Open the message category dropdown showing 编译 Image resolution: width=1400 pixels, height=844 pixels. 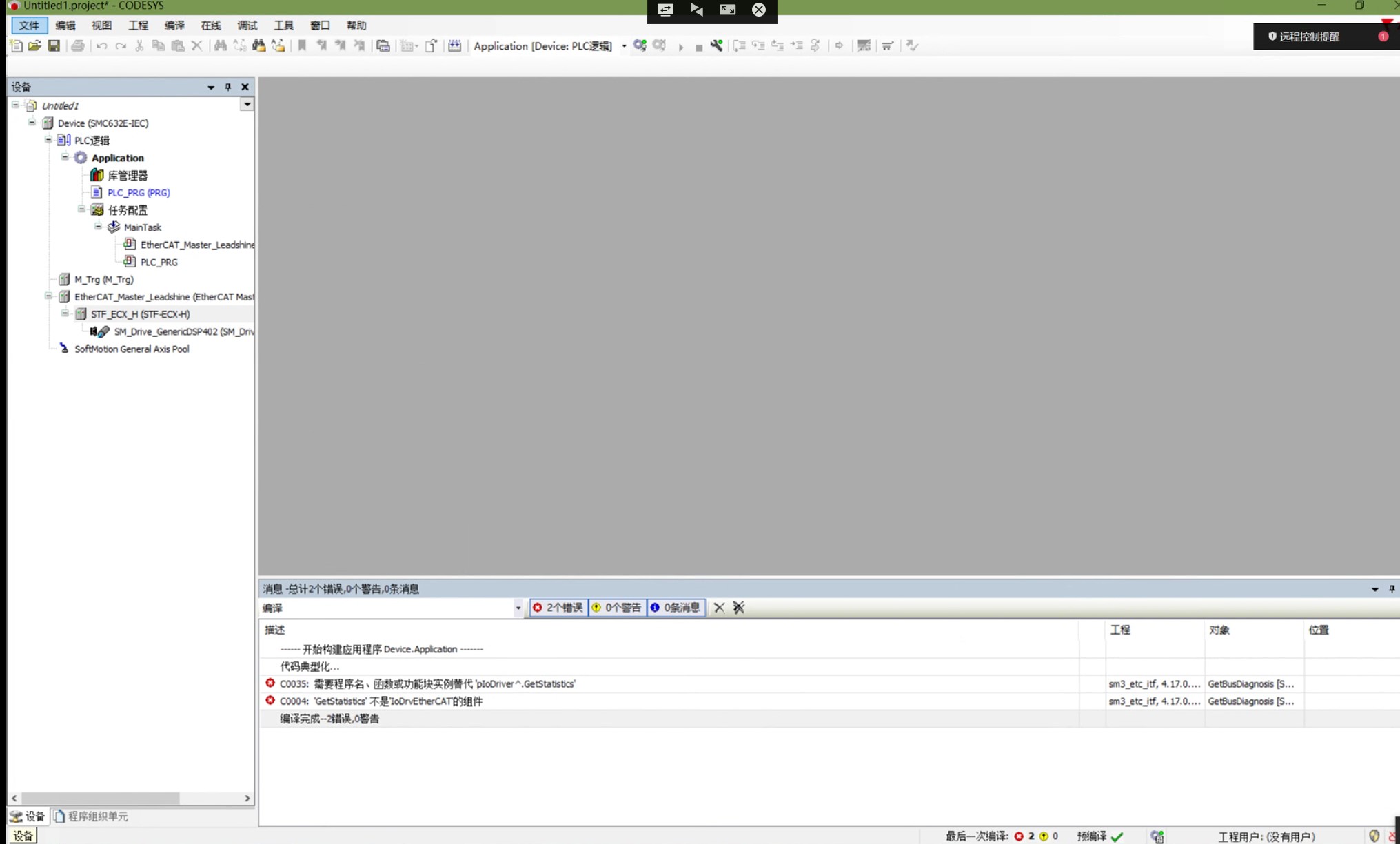click(x=518, y=608)
